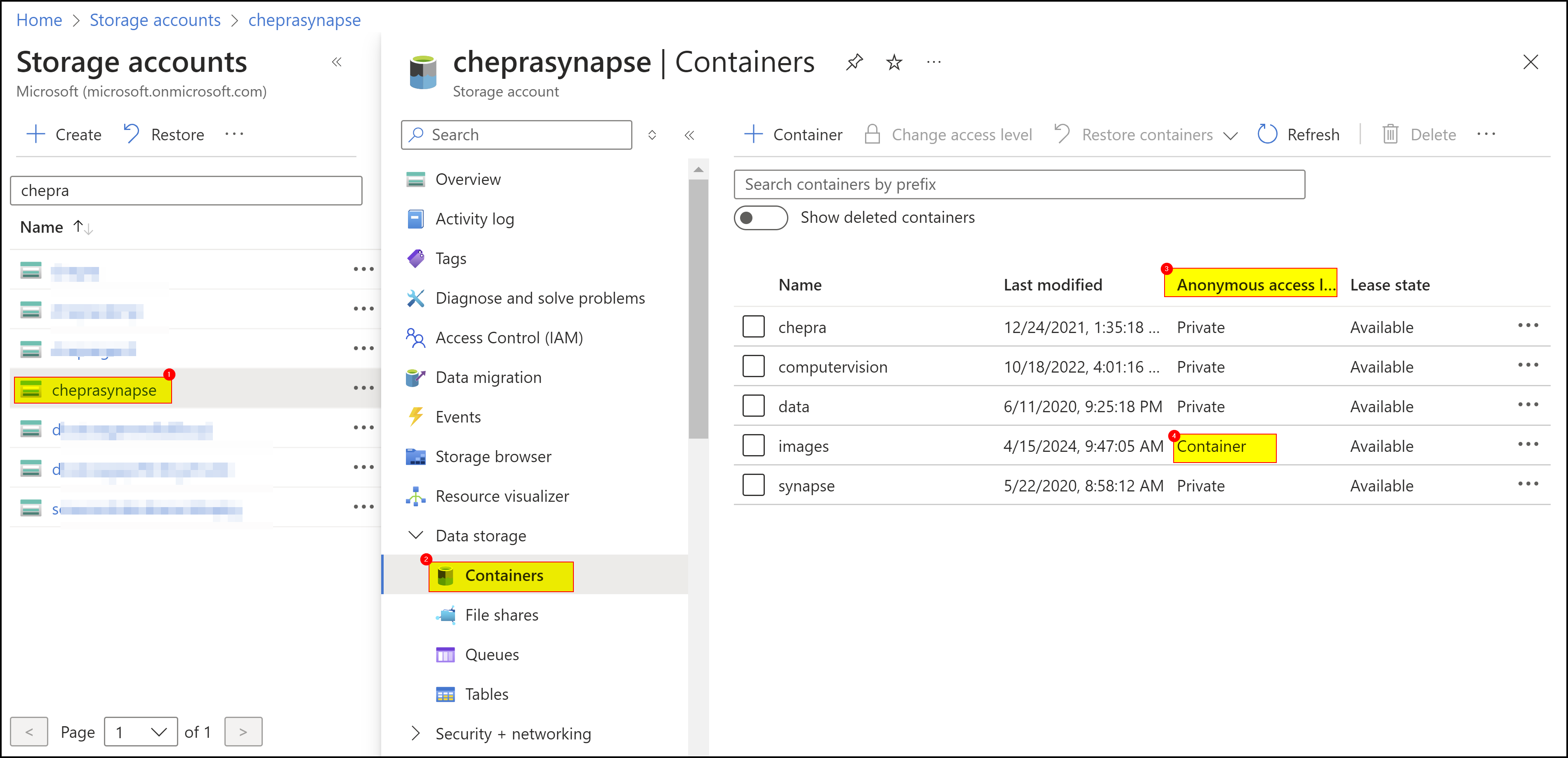1568x758 pixels.
Task: Click the favorite star icon
Action: (894, 62)
